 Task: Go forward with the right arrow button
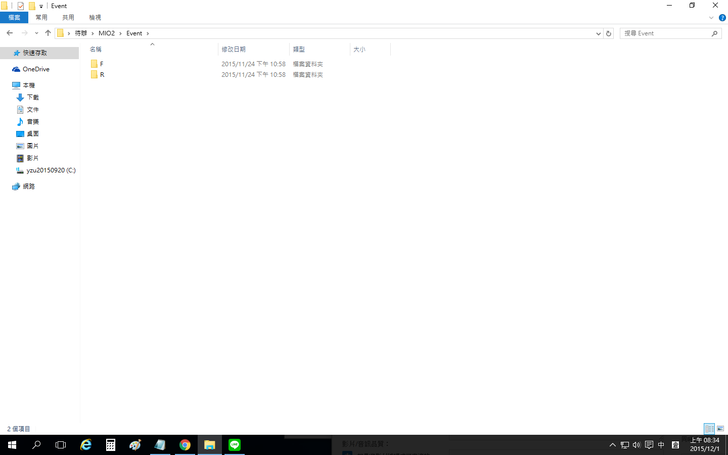click(x=25, y=33)
